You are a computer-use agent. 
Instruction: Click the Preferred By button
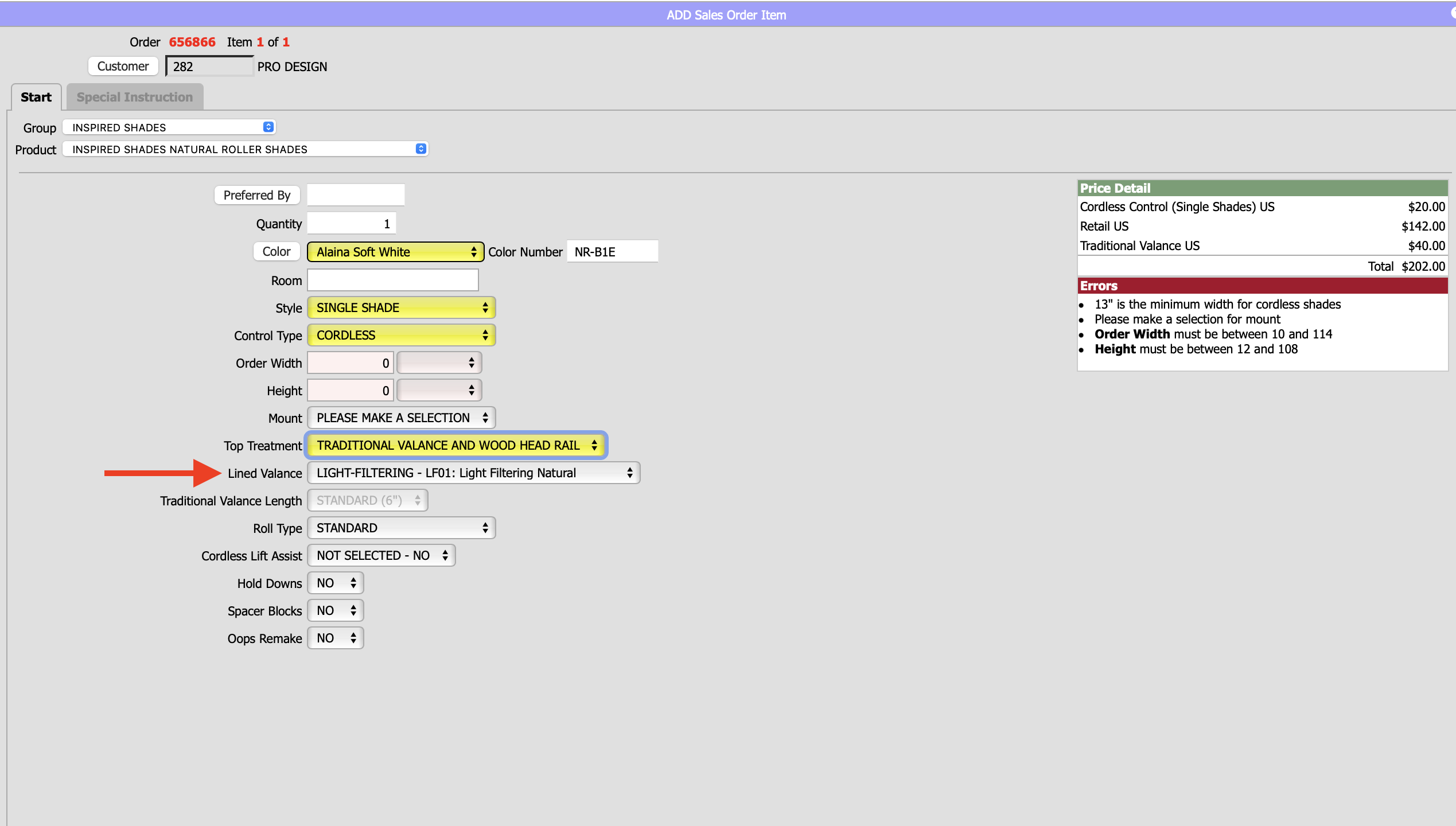pos(256,195)
